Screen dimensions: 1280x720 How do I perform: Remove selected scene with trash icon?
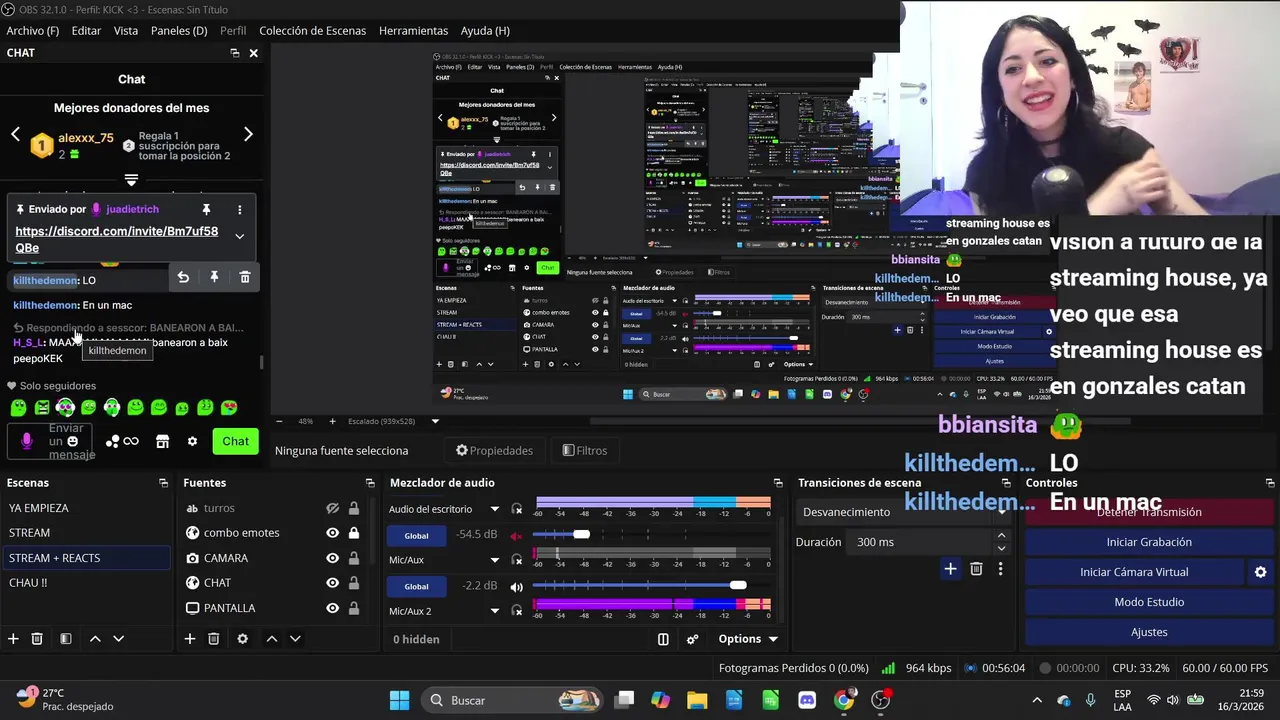[37, 639]
